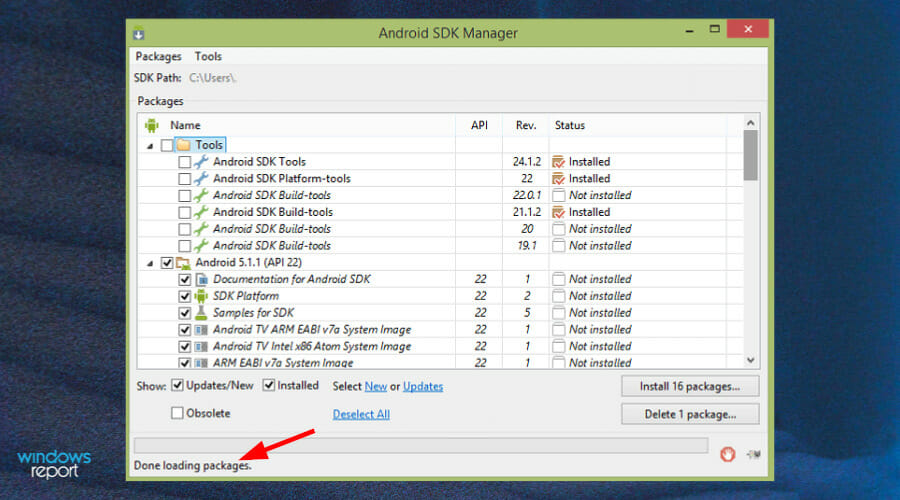
Task: Close the Android SDK Manager window
Action: 748,29
